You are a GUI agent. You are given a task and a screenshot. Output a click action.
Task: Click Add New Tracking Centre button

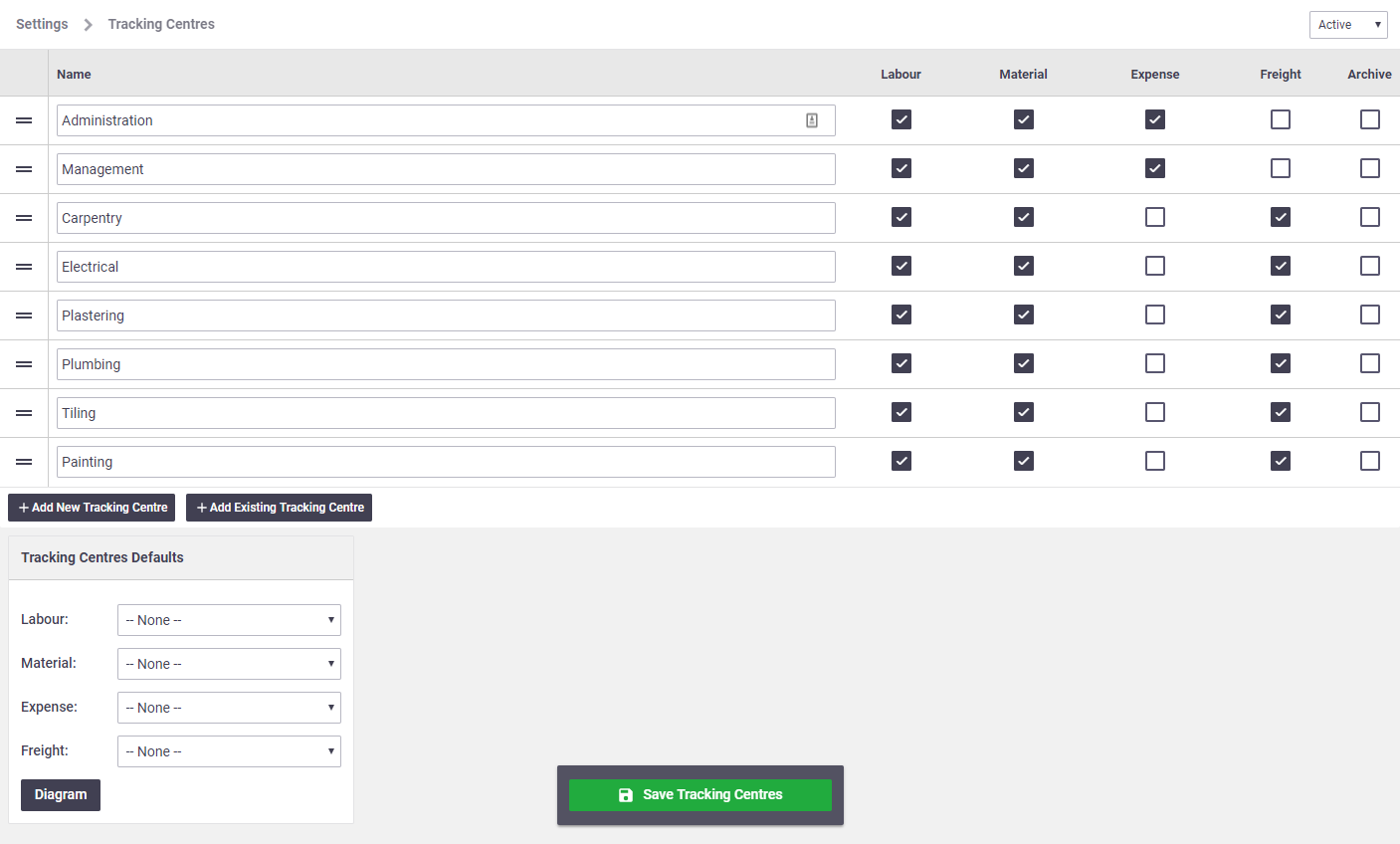click(x=92, y=508)
